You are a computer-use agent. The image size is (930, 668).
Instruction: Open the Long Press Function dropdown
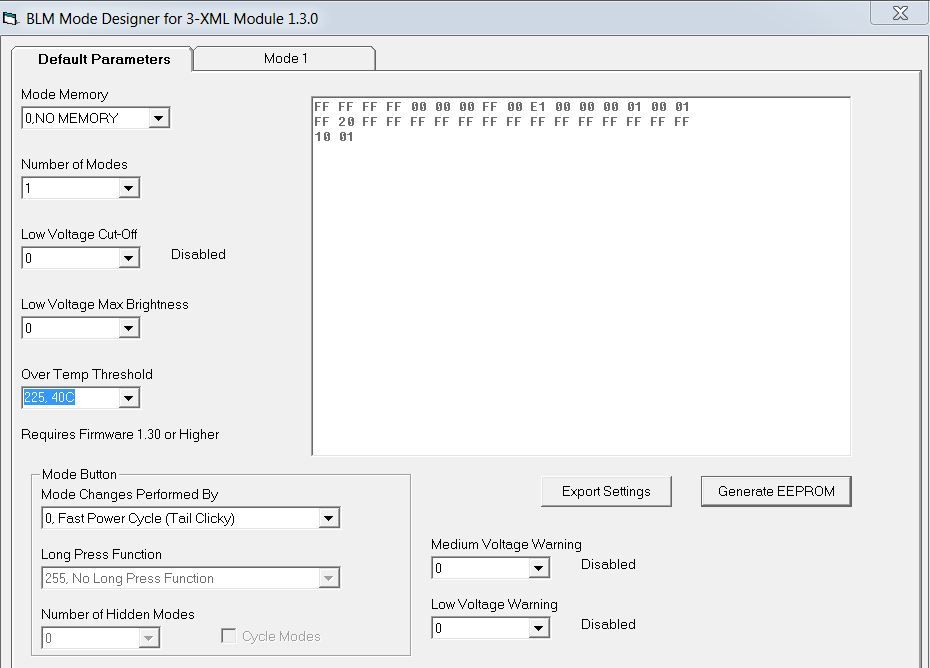pos(328,578)
